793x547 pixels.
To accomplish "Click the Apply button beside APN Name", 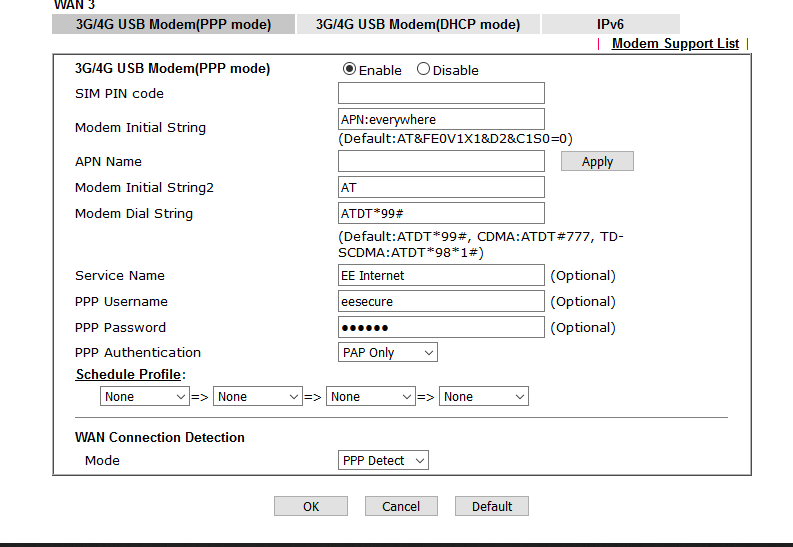I will (x=597, y=162).
